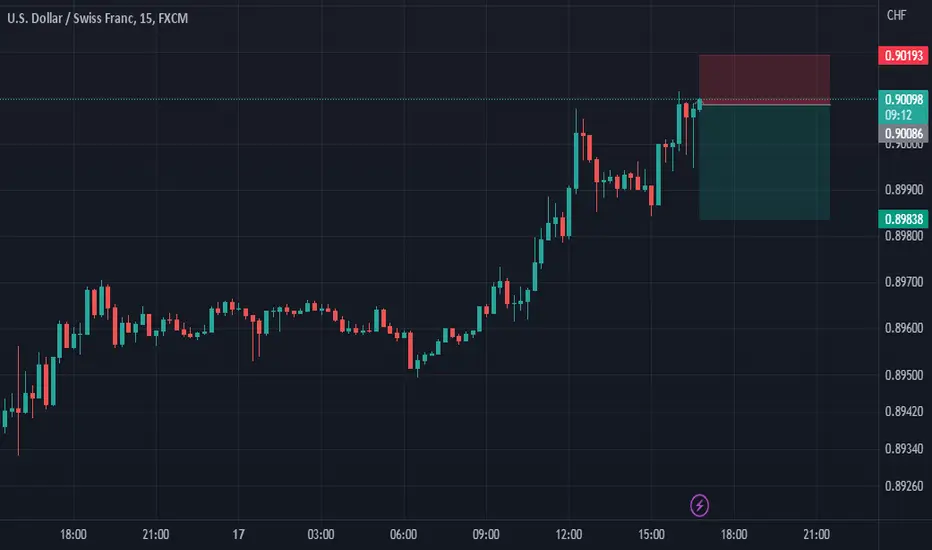This screenshot has width=932, height=550.
Task: Click the purple lightning event icon
Action: [699, 505]
